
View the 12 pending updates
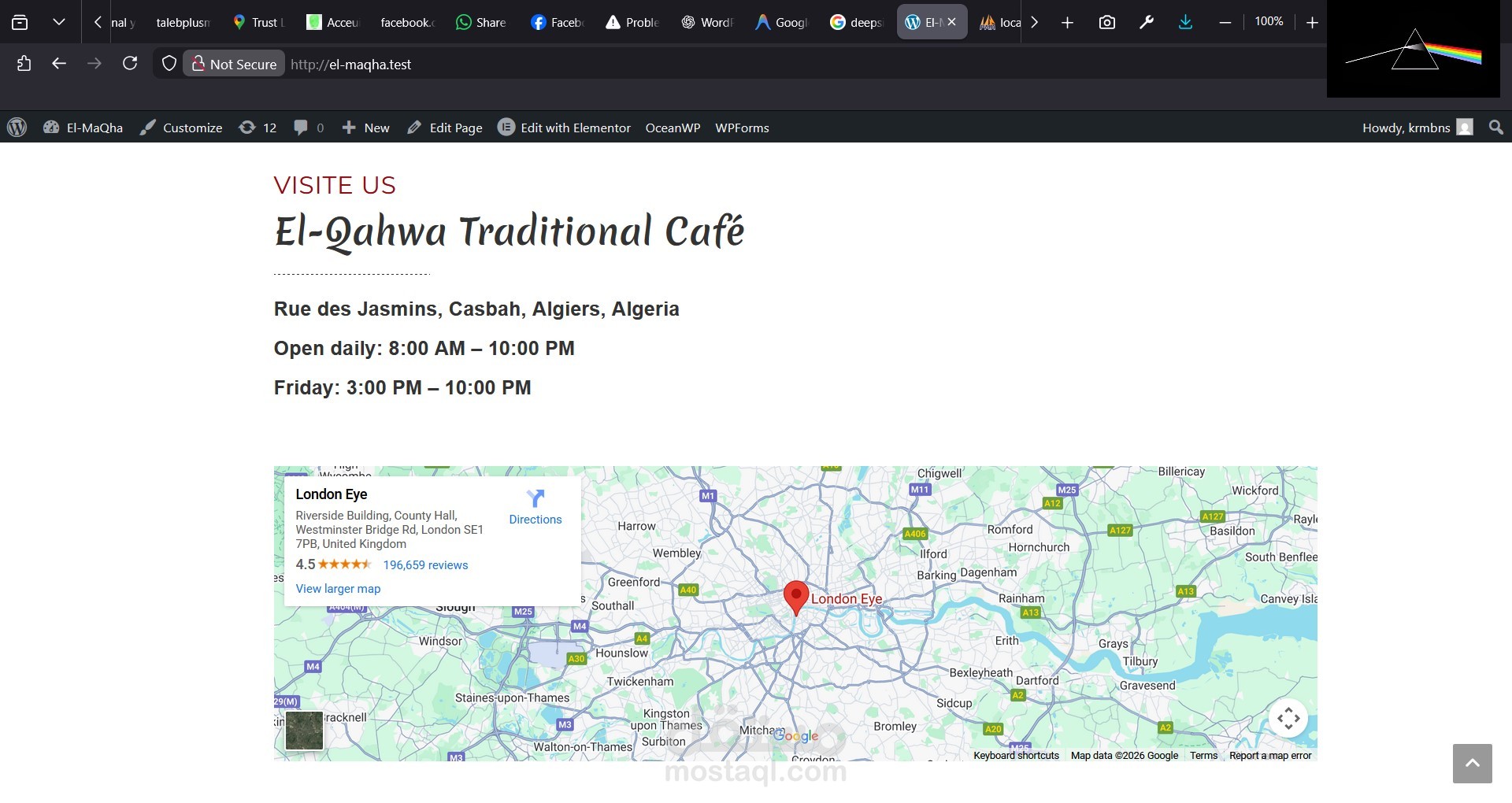pos(258,128)
